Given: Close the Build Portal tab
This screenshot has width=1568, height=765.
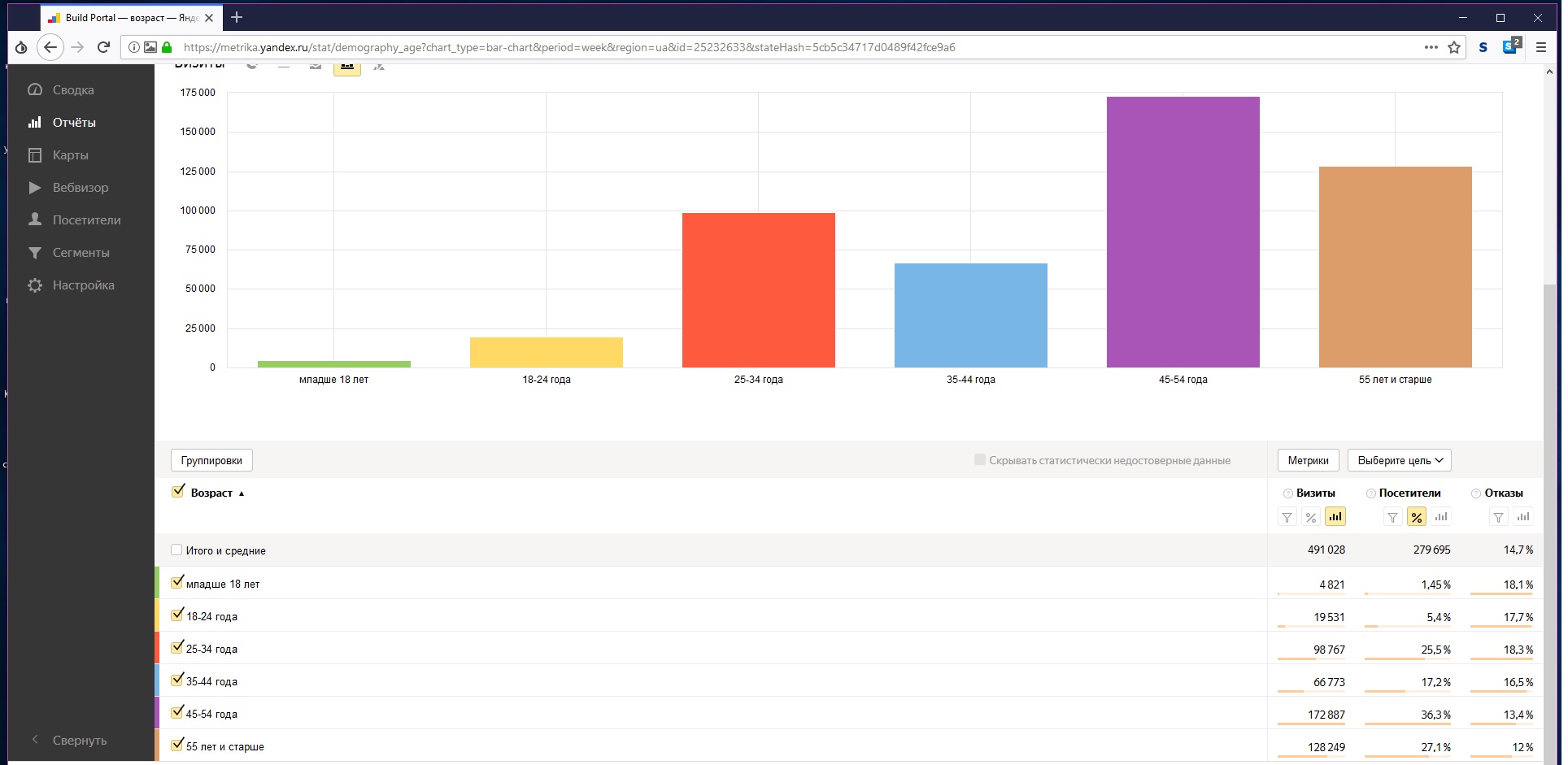Looking at the screenshot, I should 209,18.
